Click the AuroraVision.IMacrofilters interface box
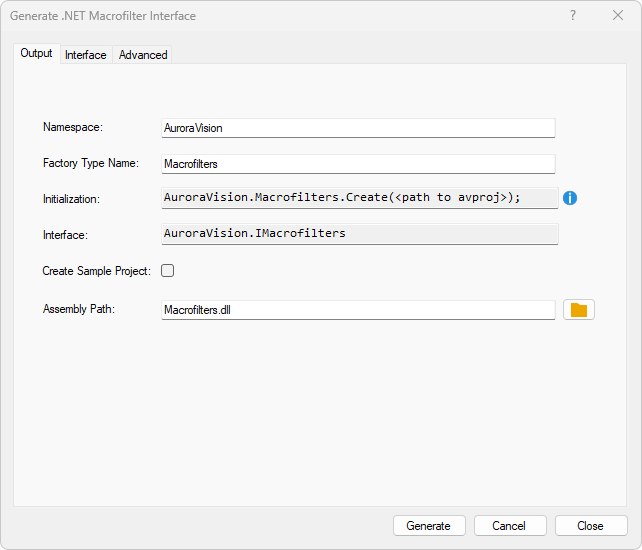The width and height of the screenshot is (642, 550). pos(359,234)
